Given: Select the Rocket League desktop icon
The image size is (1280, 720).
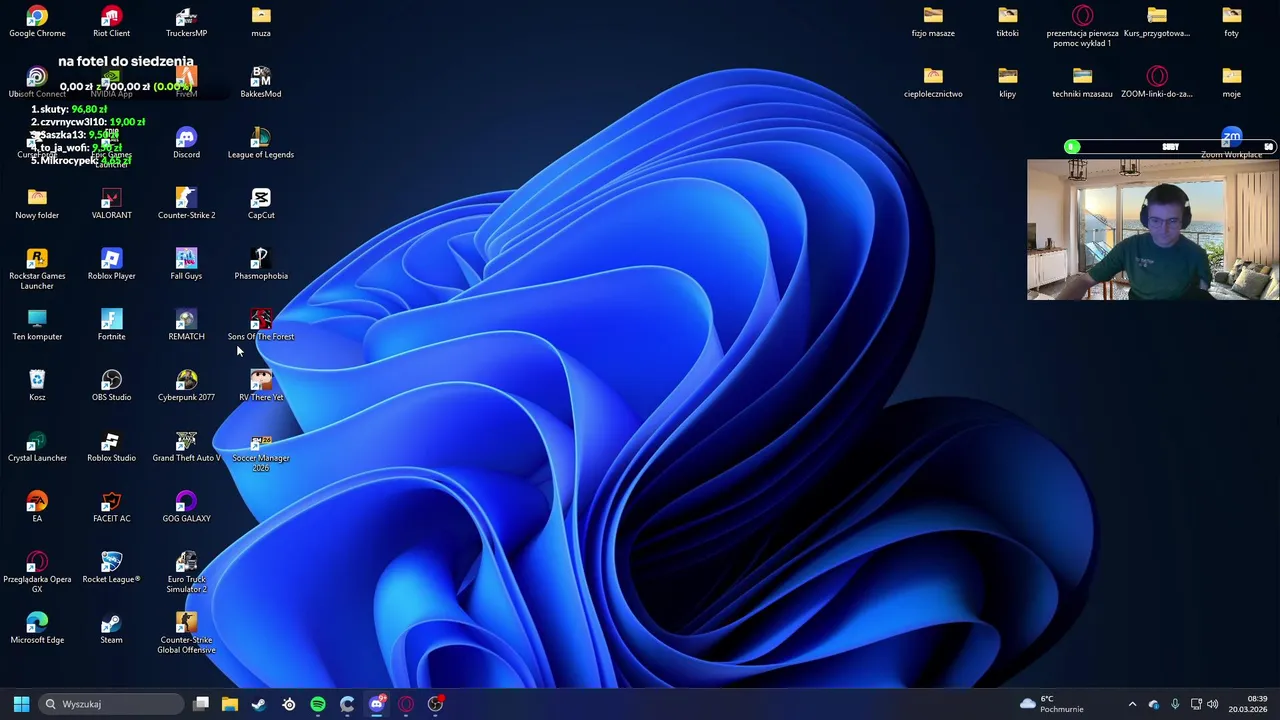Looking at the screenshot, I should point(111,568).
